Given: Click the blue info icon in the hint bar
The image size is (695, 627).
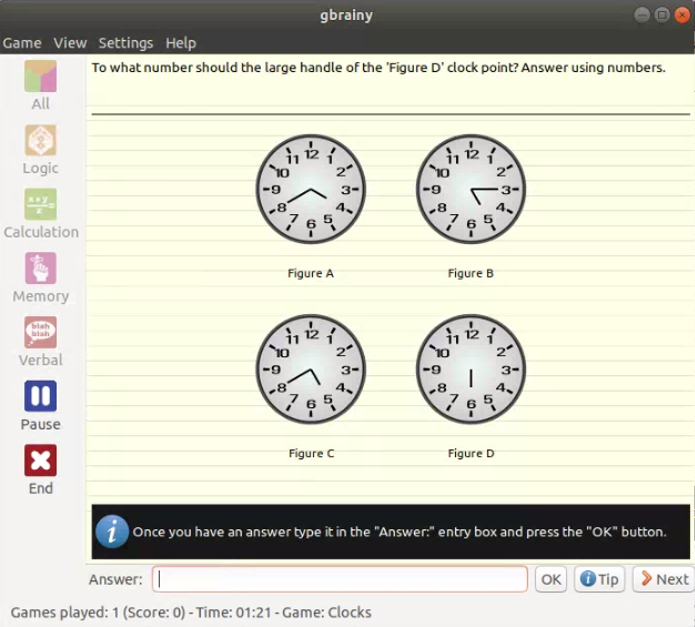Looking at the screenshot, I should pyautogui.click(x=111, y=531).
